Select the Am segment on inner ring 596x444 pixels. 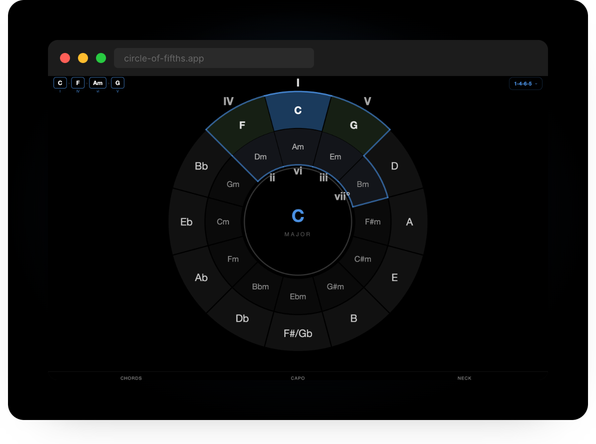click(298, 147)
